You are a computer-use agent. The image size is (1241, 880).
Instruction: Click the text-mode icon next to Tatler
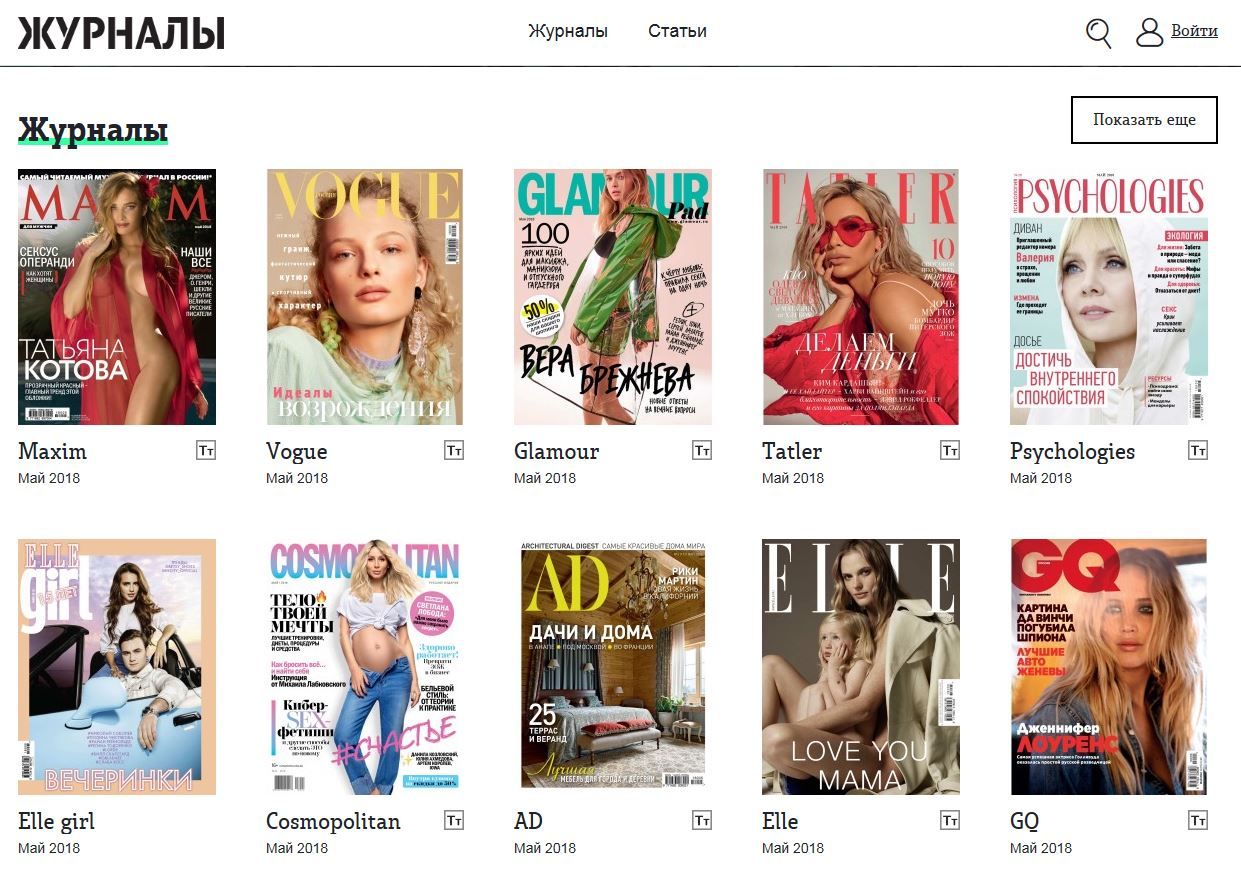[x=950, y=451]
